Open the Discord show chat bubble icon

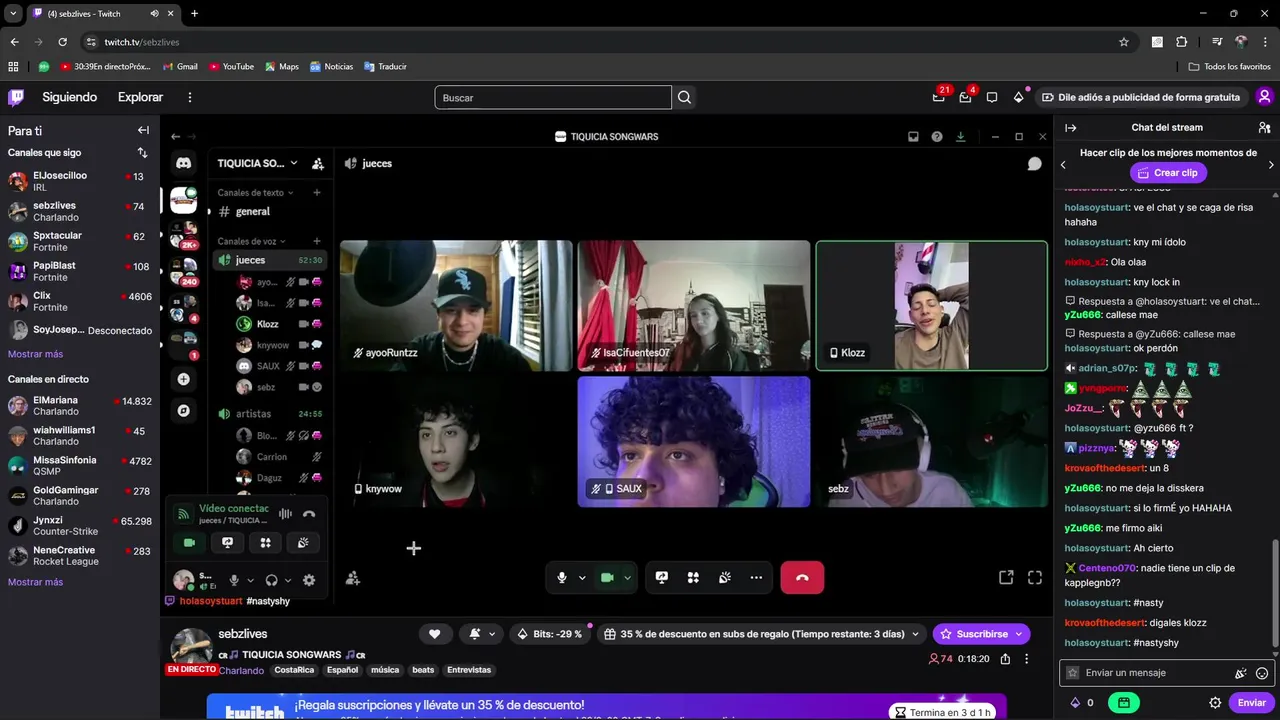click(1035, 163)
